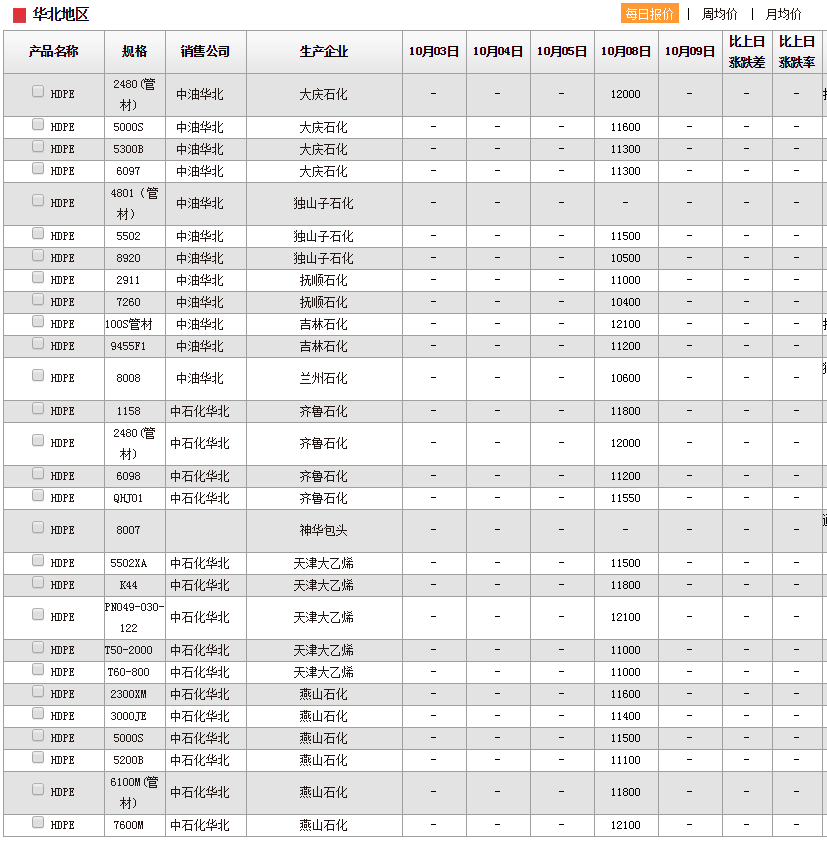Click the 销售公司 column header
The image size is (827, 841).
(x=205, y=51)
